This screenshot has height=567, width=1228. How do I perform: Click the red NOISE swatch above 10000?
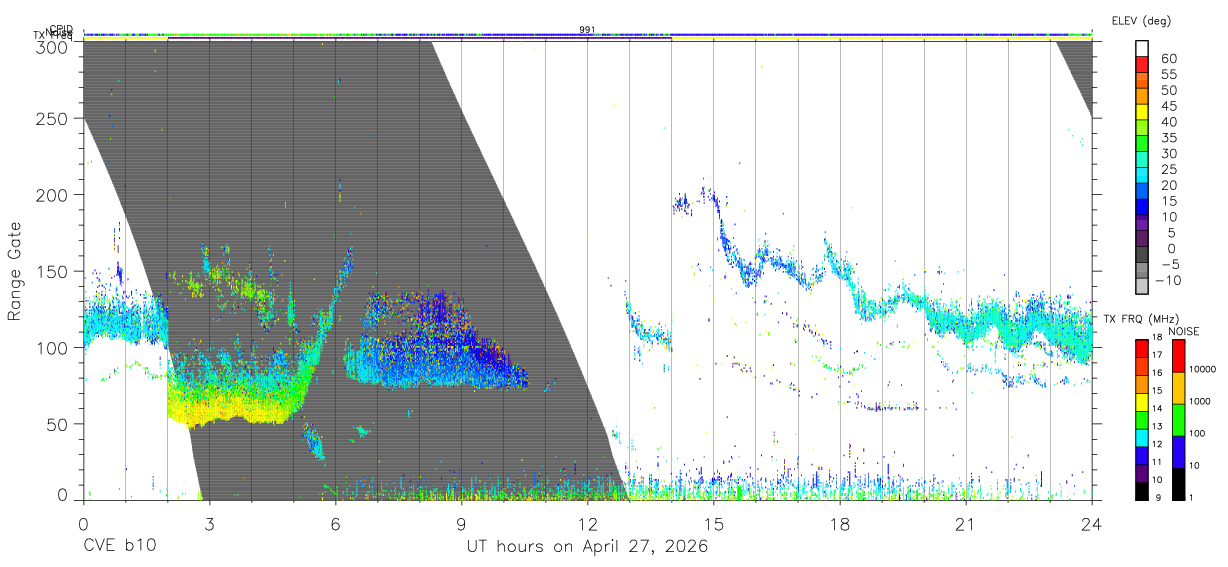pyautogui.click(x=1178, y=355)
